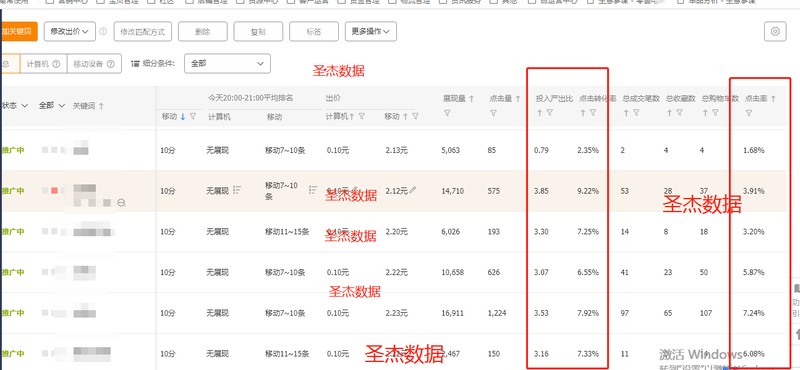800x370 pixels.
Task: Open filter for 移动 quality score column
Action: coord(193,116)
